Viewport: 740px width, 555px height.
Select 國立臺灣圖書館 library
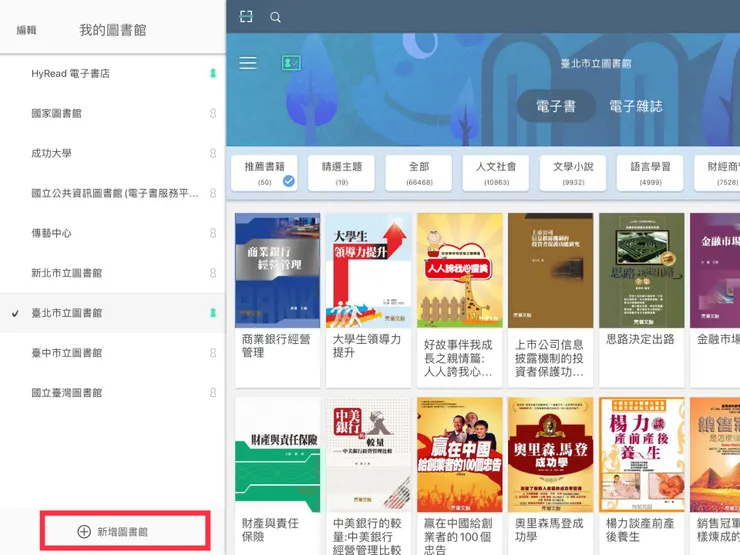click(113, 393)
